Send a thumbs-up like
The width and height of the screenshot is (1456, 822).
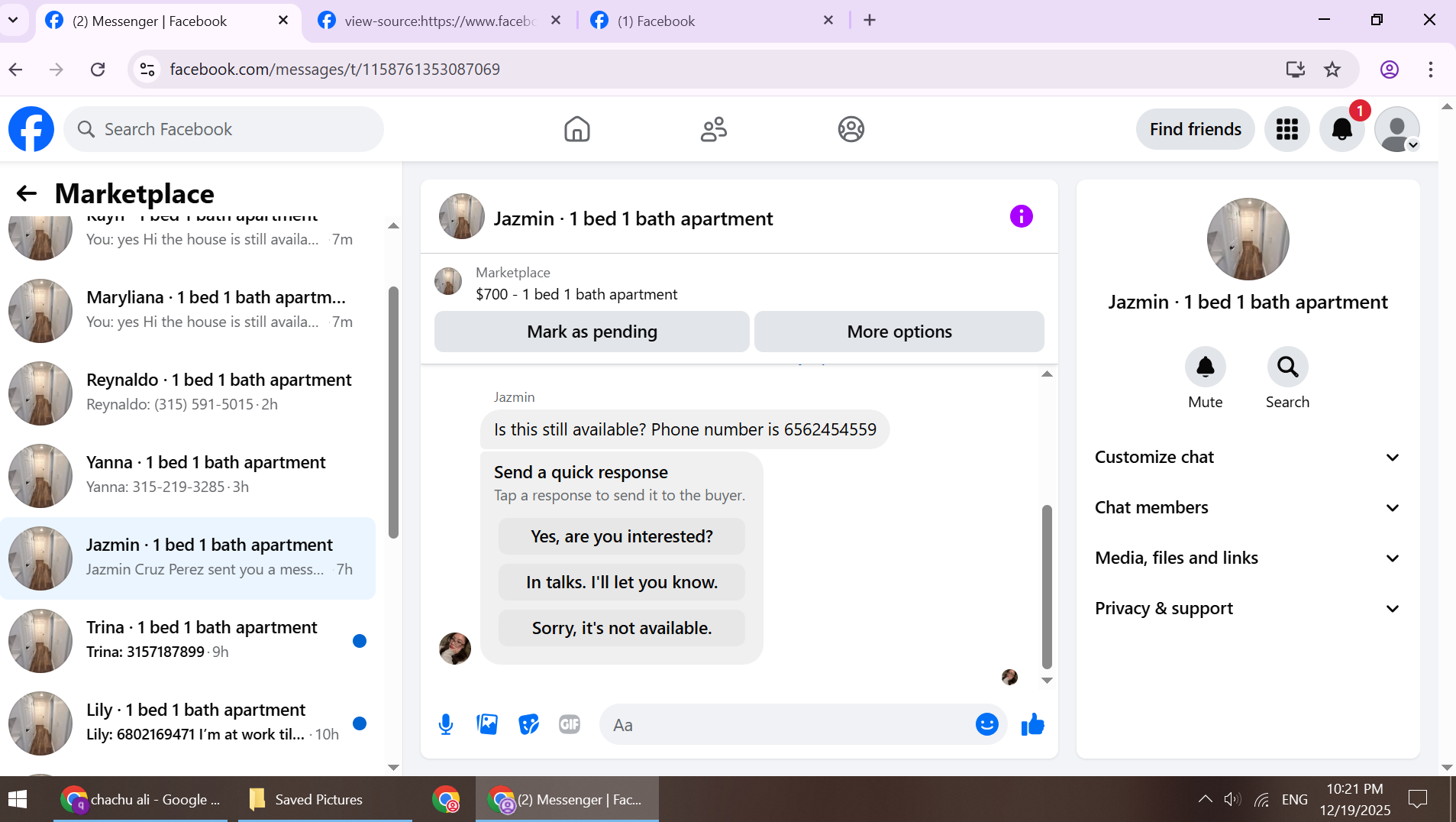1032,724
